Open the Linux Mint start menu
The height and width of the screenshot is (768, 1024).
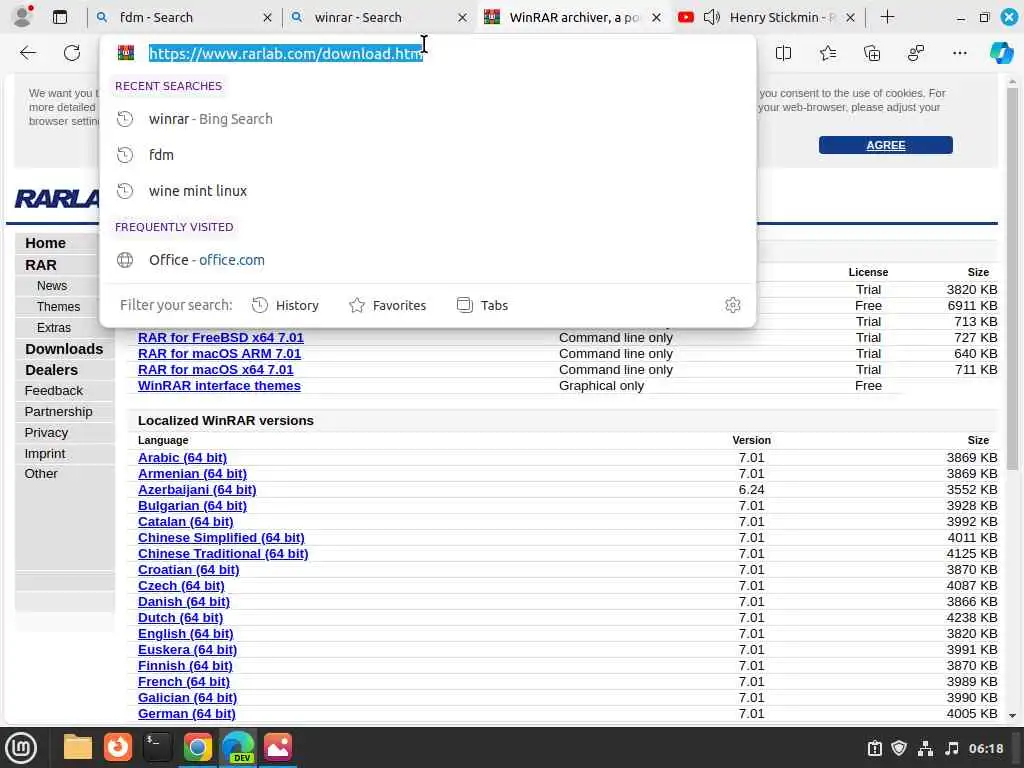coord(22,748)
